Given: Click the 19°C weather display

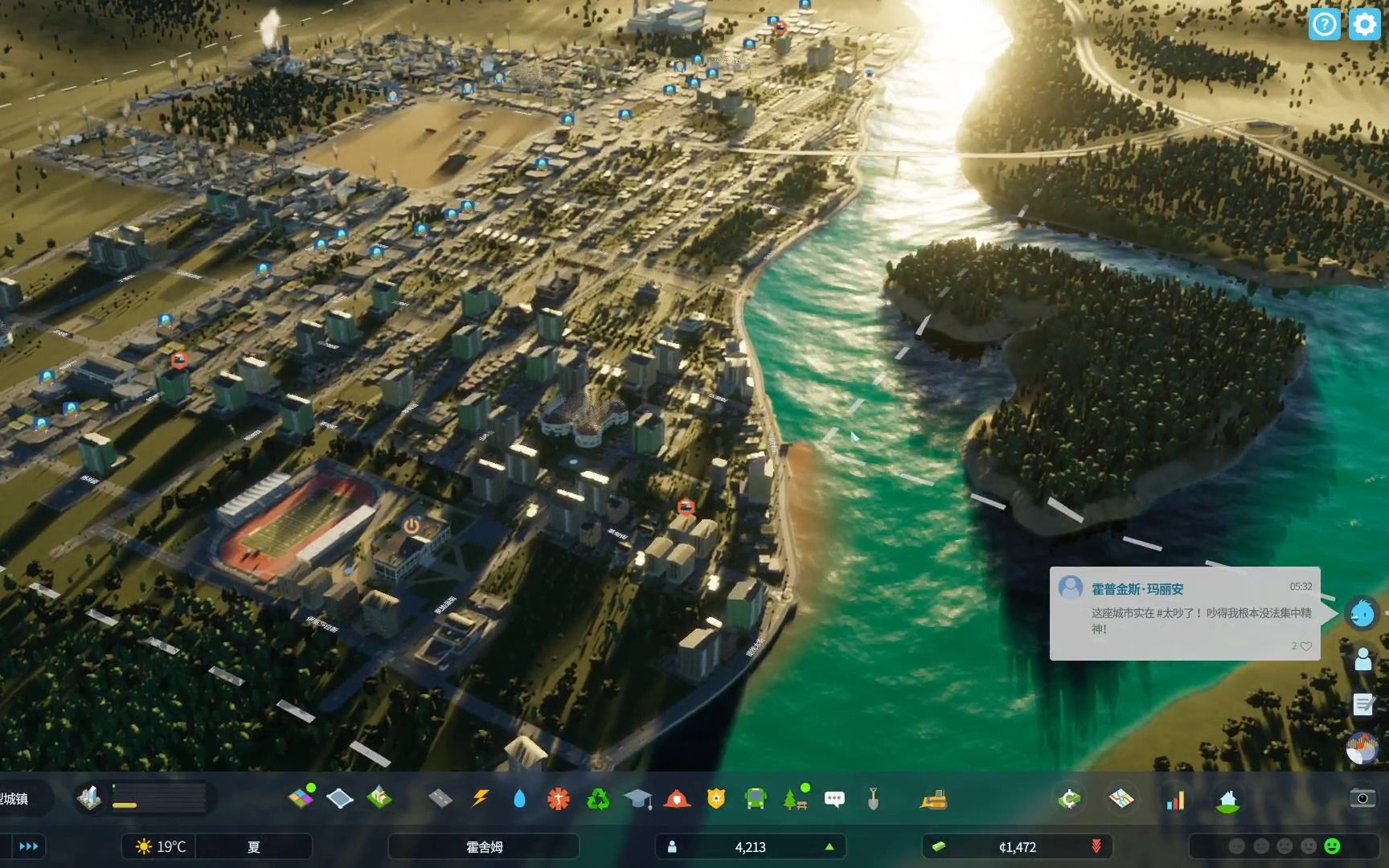Looking at the screenshot, I should pos(160,846).
